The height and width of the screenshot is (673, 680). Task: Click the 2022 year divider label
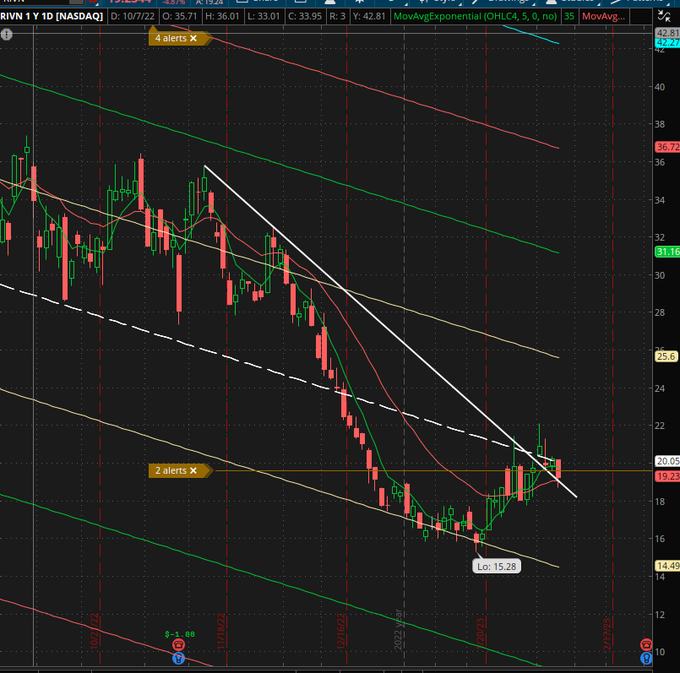tap(398, 630)
